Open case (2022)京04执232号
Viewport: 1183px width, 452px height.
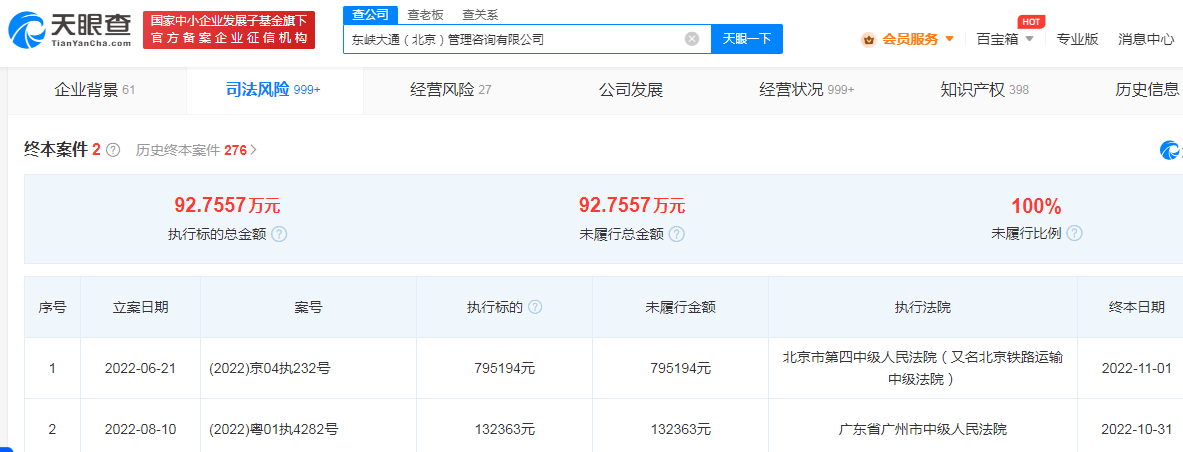[x=270, y=368]
